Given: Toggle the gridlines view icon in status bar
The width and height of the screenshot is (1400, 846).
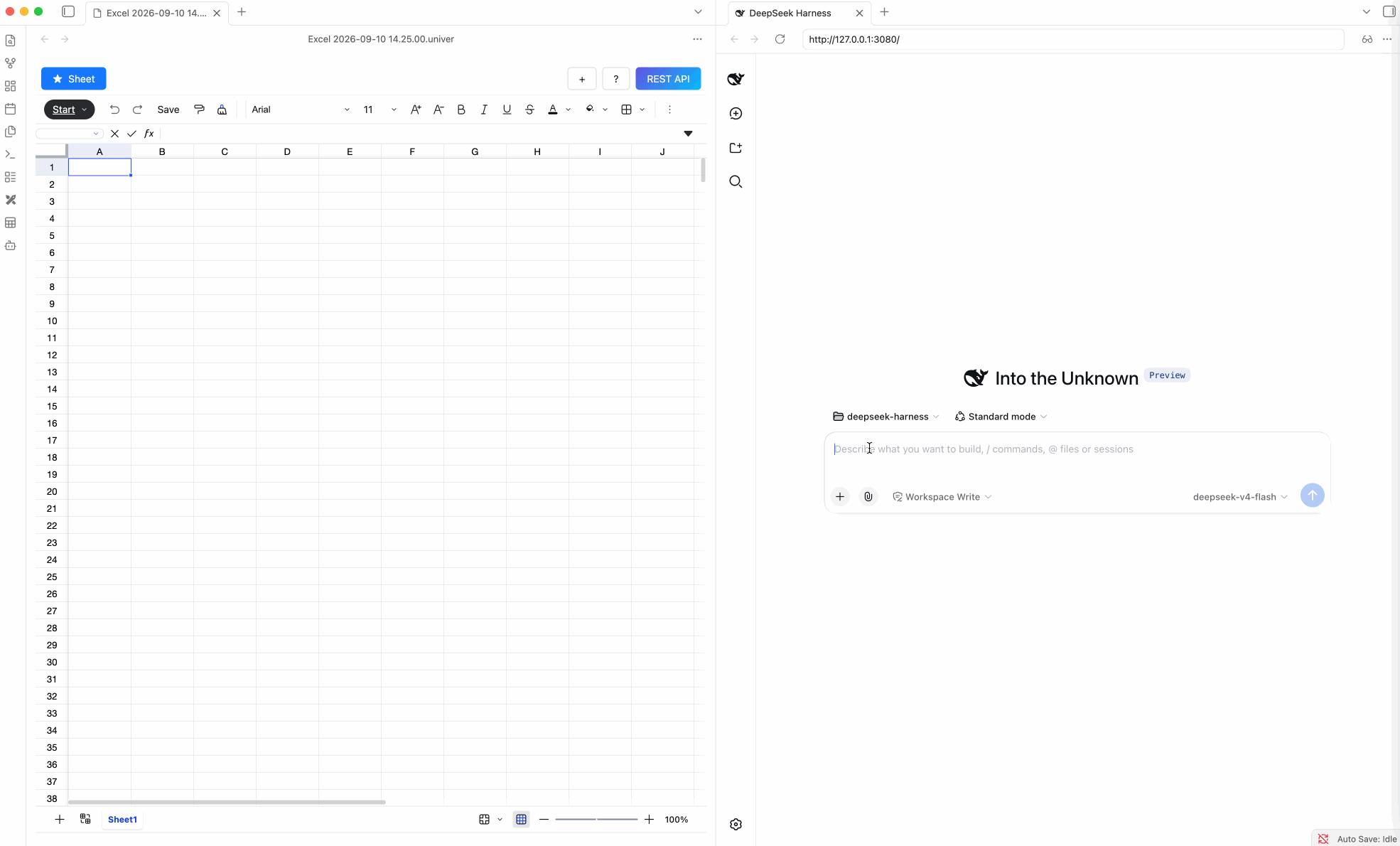Looking at the screenshot, I should coord(522,820).
